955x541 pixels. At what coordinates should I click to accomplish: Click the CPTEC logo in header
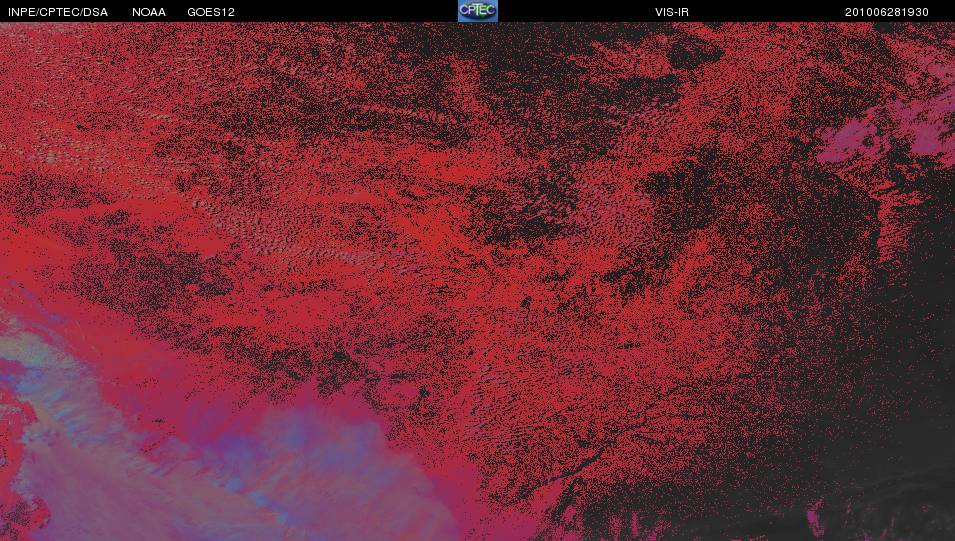click(x=478, y=11)
